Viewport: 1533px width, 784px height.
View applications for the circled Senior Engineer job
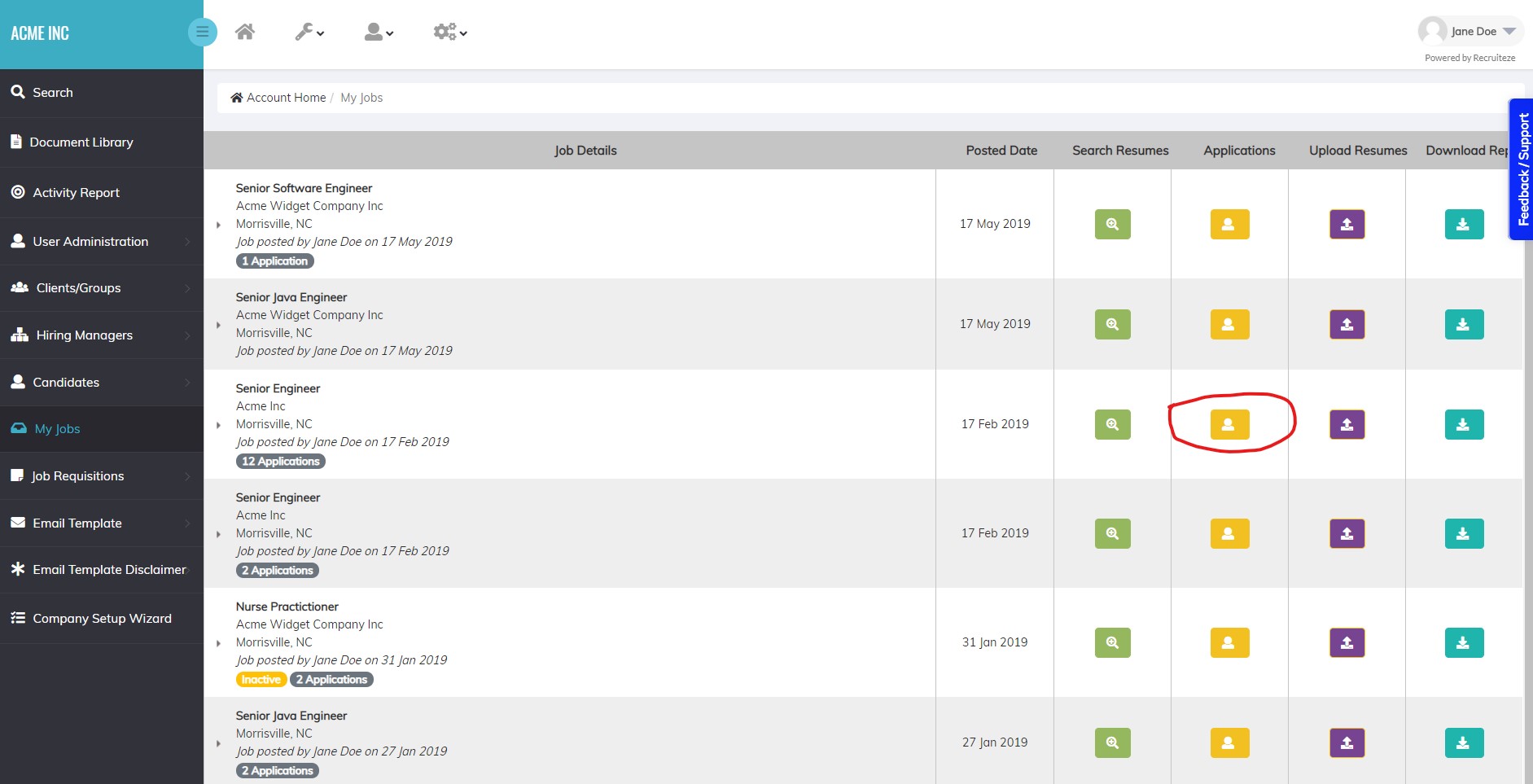pos(1229,425)
